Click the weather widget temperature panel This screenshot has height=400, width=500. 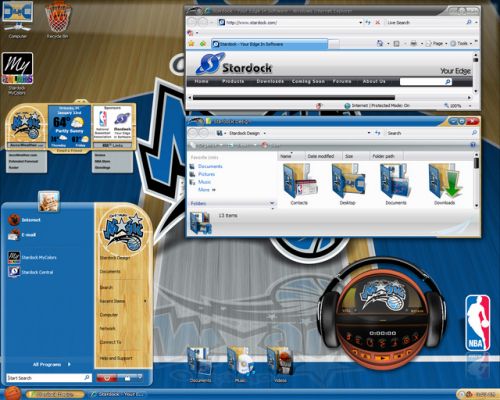pyautogui.click(x=69, y=127)
